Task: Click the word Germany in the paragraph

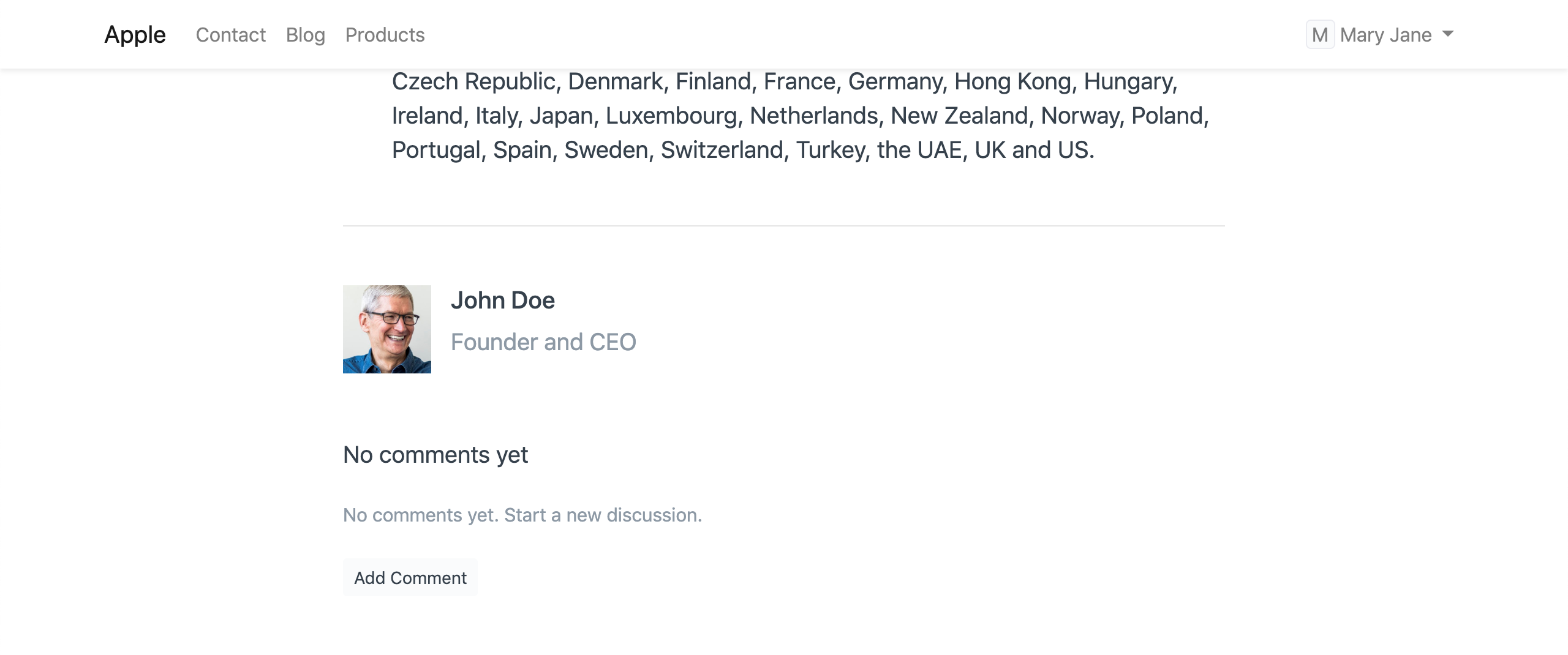Action: (894, 81)
